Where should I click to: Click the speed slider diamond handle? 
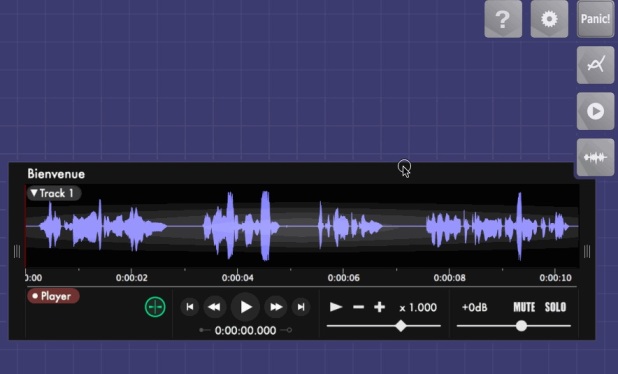pos(401,326)
